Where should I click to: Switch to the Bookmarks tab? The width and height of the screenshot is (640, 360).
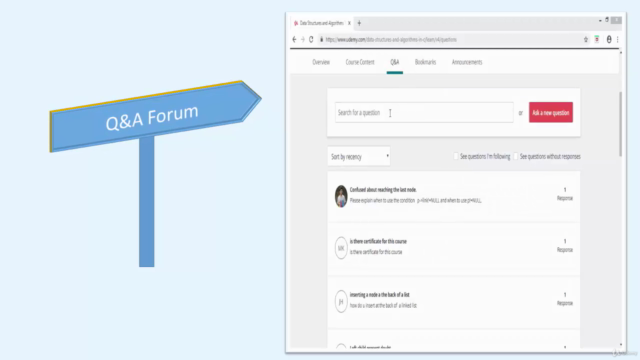tap(425, 62)
